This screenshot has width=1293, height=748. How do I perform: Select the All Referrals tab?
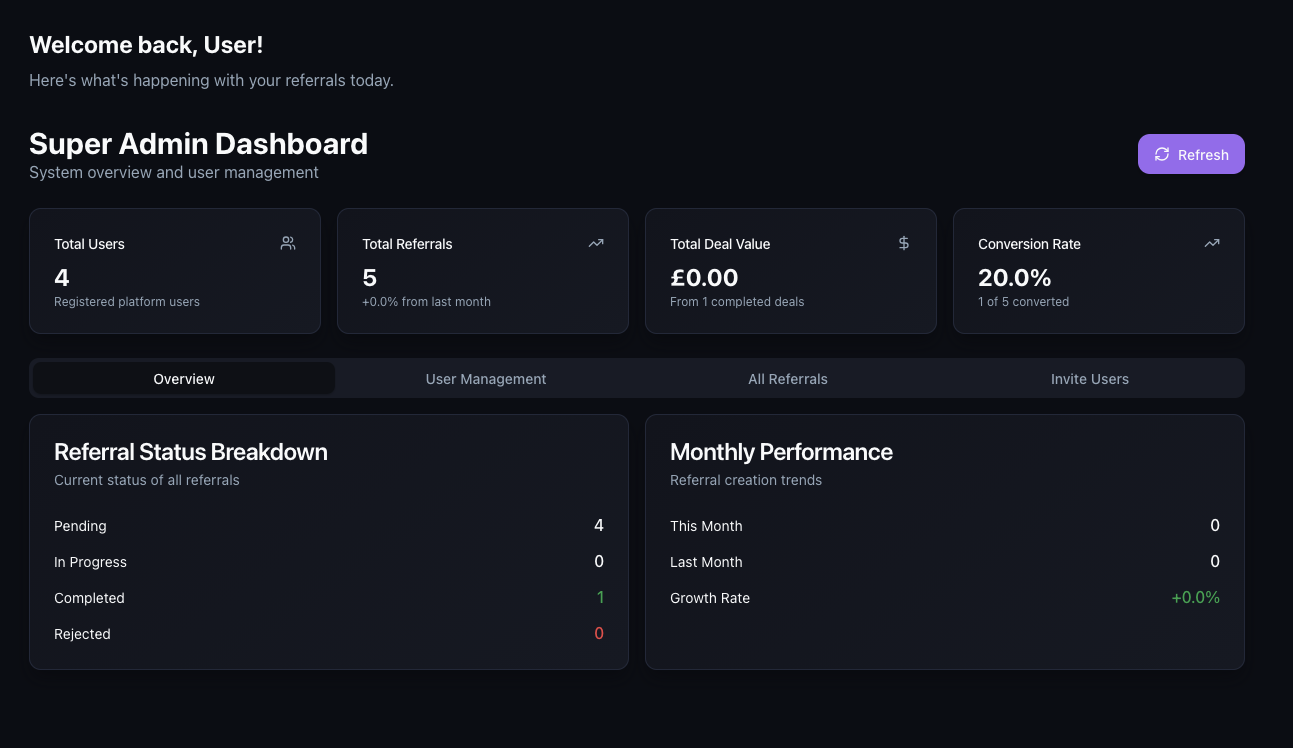(x=788, y=379)
